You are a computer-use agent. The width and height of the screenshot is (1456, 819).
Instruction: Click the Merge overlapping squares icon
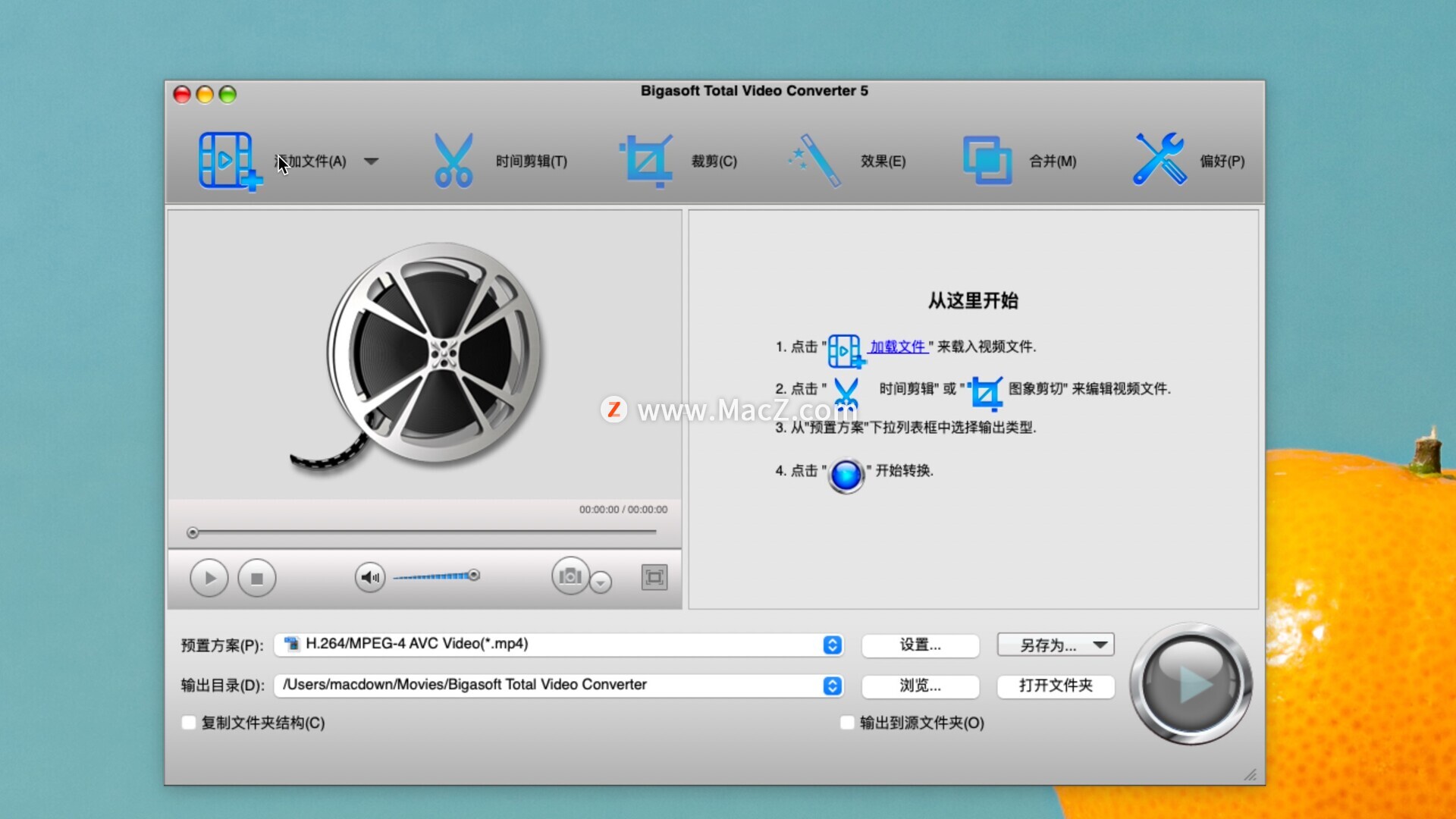[987, 160]
